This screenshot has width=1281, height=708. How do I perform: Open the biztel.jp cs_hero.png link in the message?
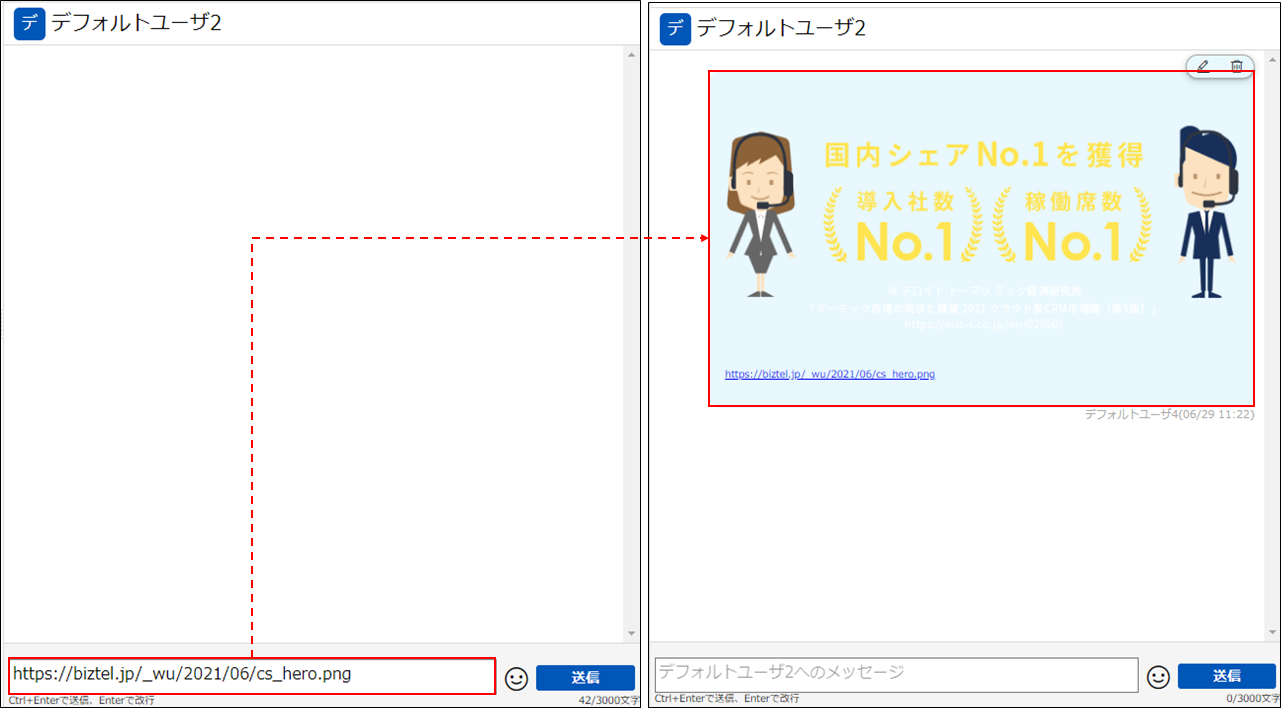(x=830, y=374)
